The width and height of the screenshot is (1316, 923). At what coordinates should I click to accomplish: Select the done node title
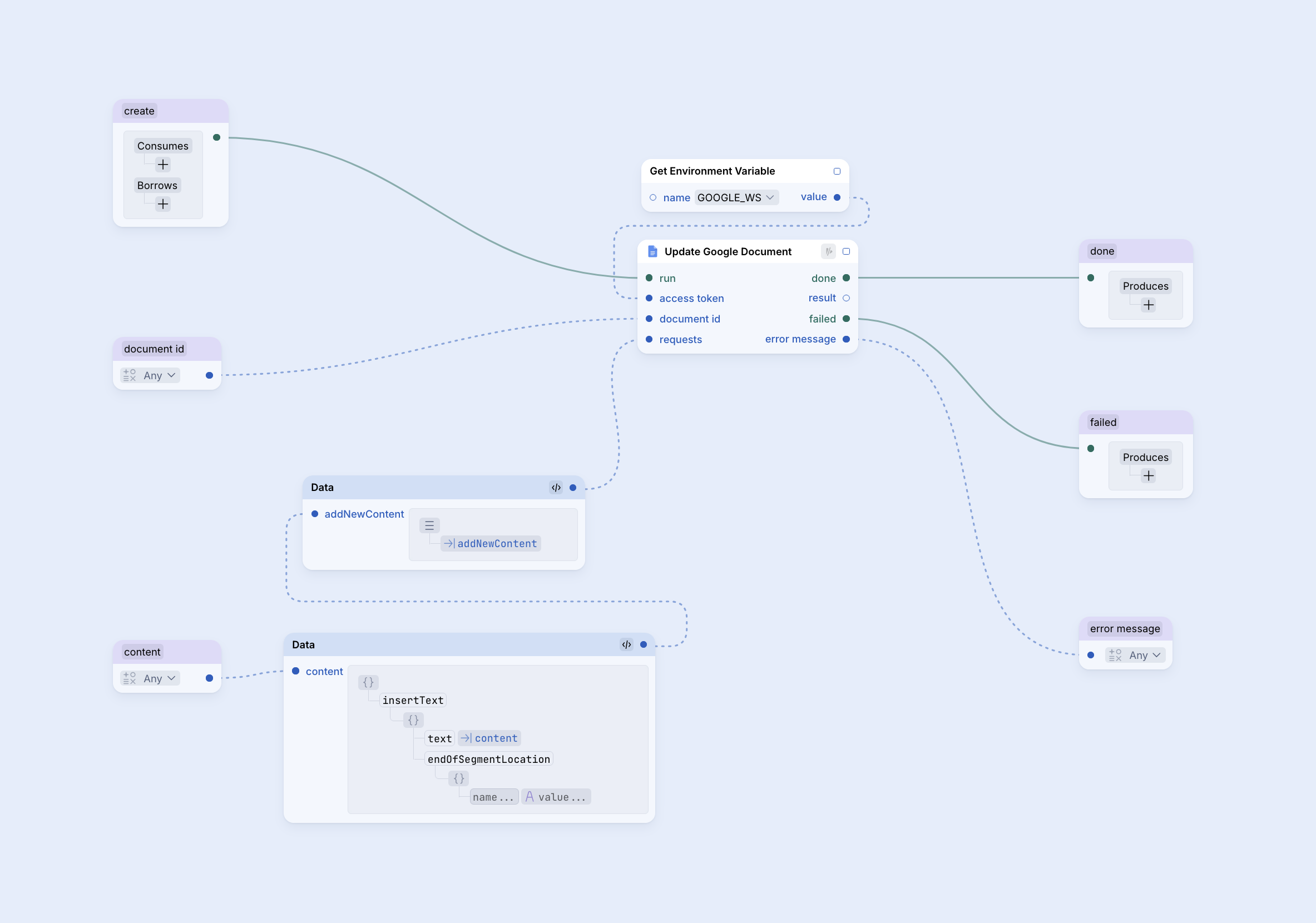click(x=1102, y=251)
